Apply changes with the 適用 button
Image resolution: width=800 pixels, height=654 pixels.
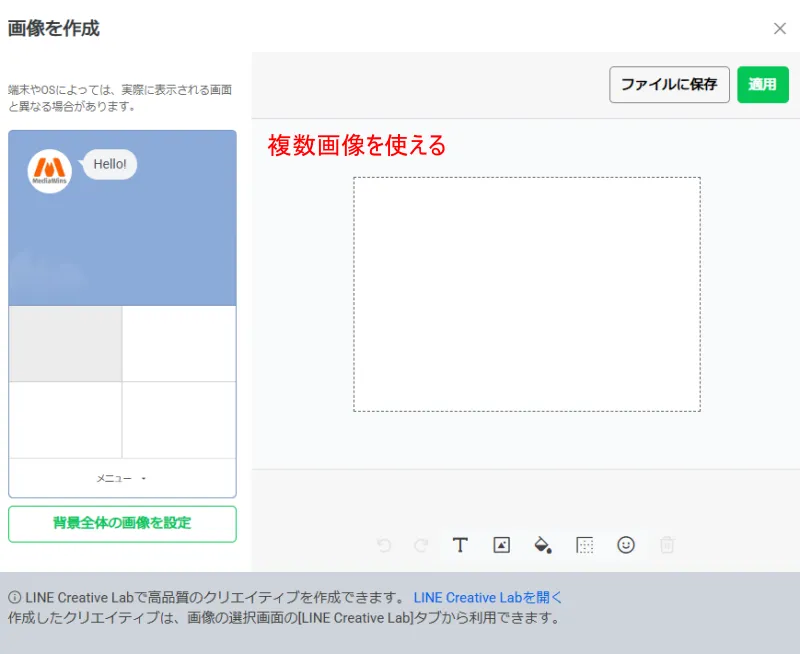point(763,85)
